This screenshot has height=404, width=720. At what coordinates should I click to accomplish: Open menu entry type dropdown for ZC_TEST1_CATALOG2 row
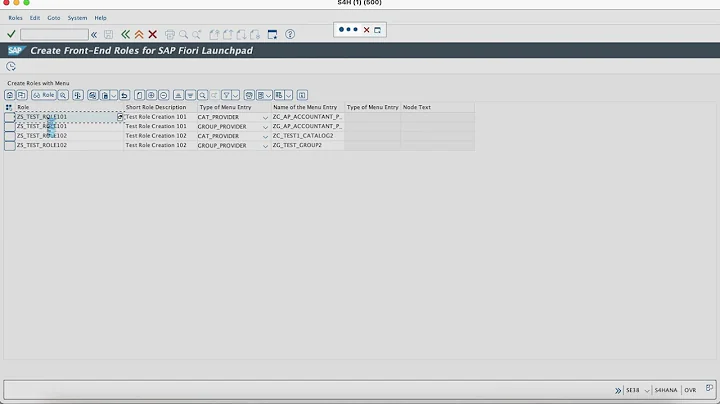coord(265,136)
